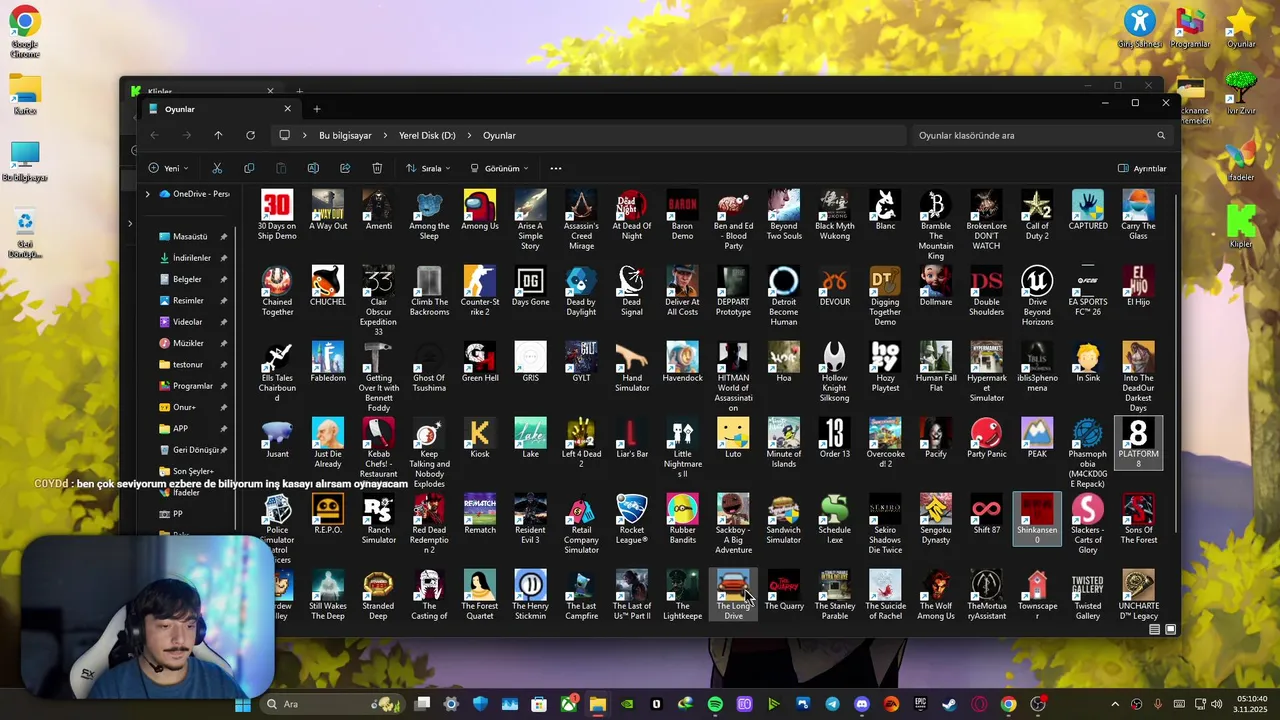The width and height of the screenshot is (1280, 720).
Task: Open İndirilenler in the sidebar
Action: [192, 258]
